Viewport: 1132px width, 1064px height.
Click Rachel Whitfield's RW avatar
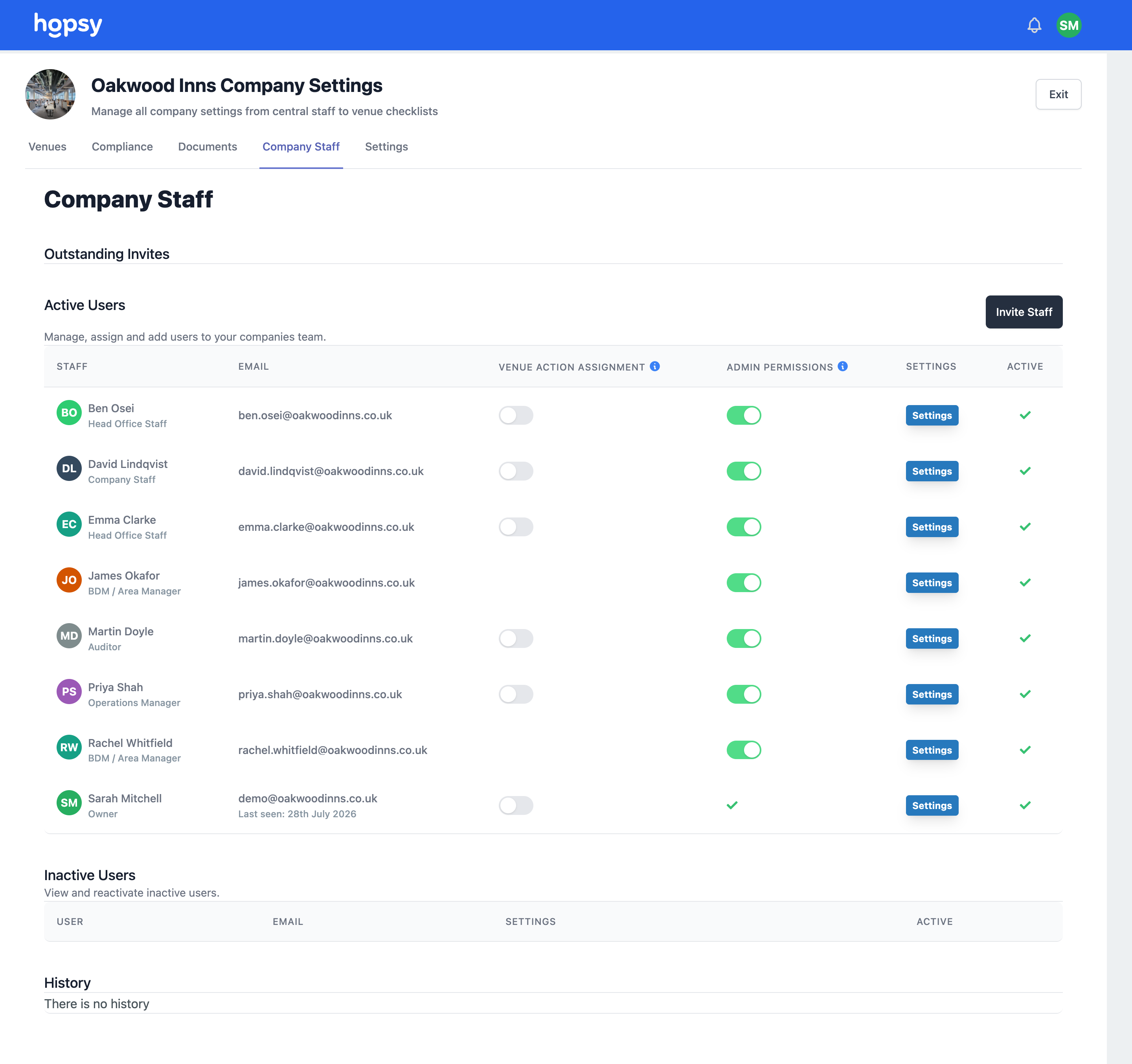click(69, 747)
